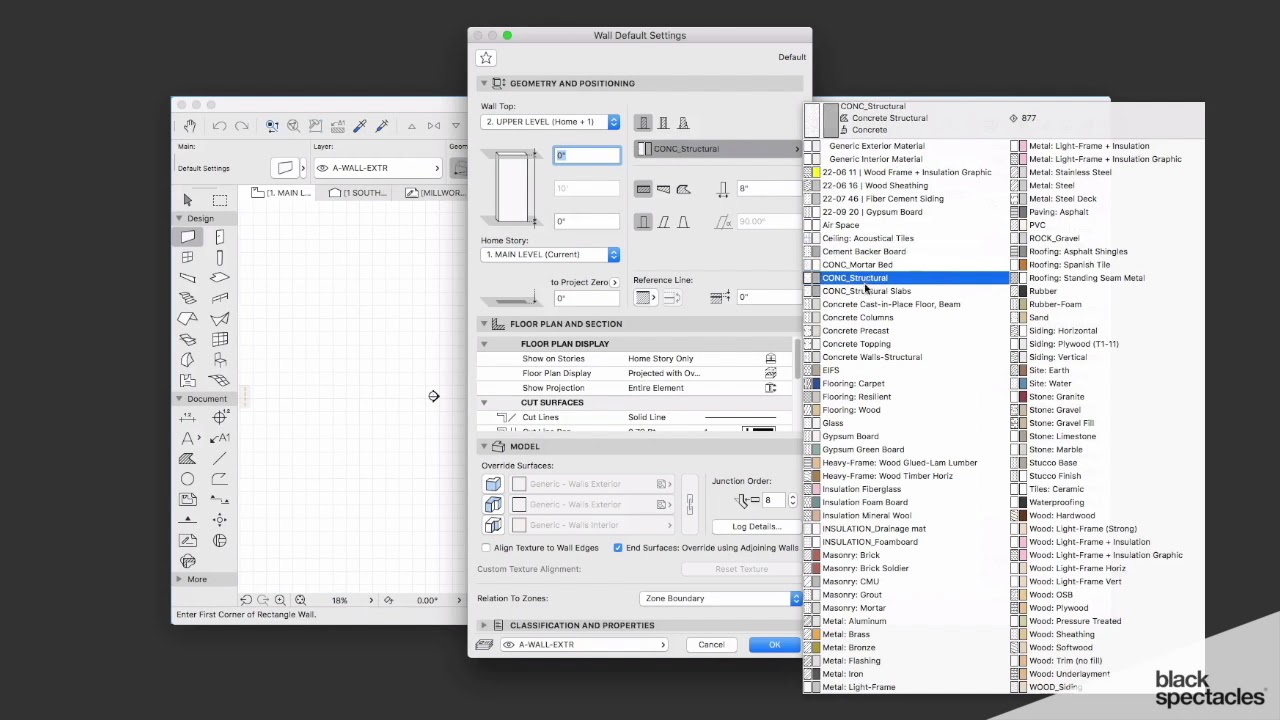Open the Home Story dropdown
Image resolution: width=1280 pixels, height=720 pixels.
tap(550, 254)
